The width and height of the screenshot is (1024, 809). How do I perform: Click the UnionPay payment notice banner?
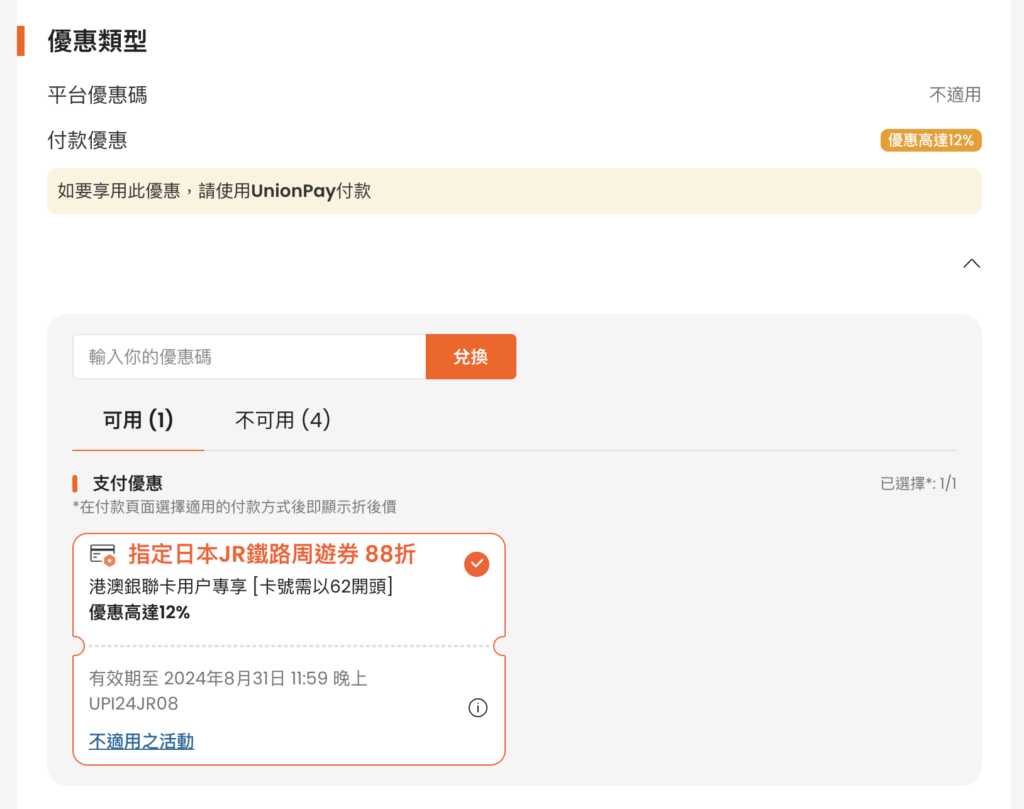514,191
